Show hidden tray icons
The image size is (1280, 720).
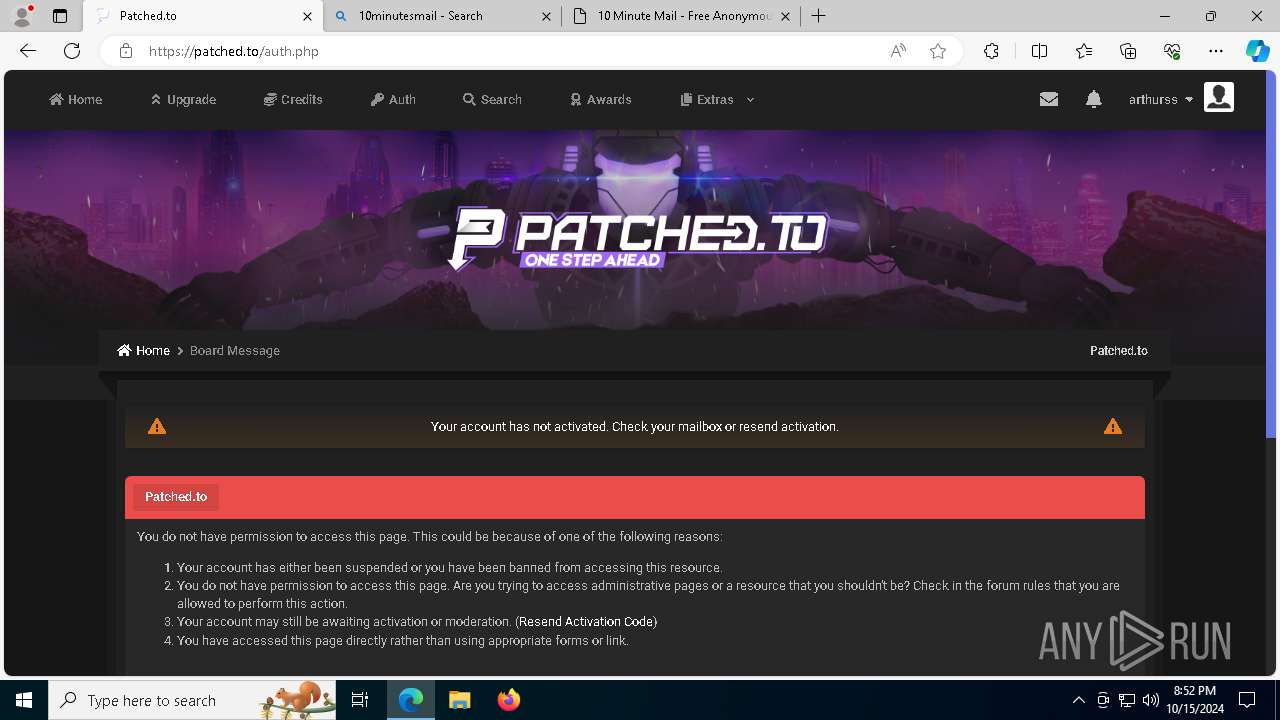click(1078, 700)
